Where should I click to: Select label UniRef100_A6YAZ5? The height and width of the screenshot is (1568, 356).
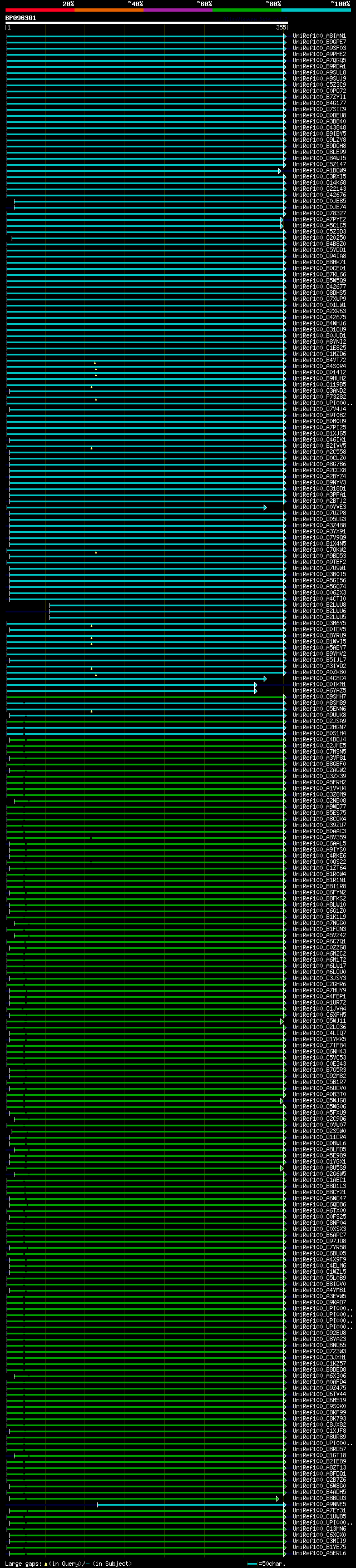tap(319, 690)
